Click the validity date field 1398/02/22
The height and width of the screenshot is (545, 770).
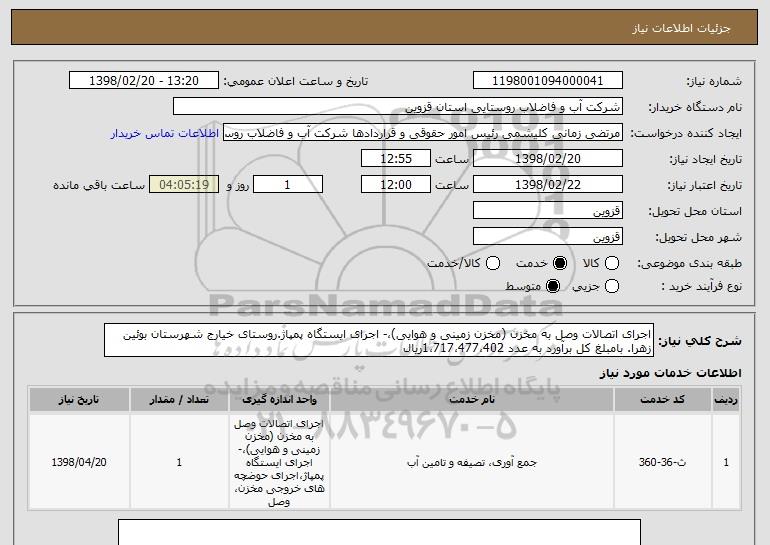click(x=548, y=185)
